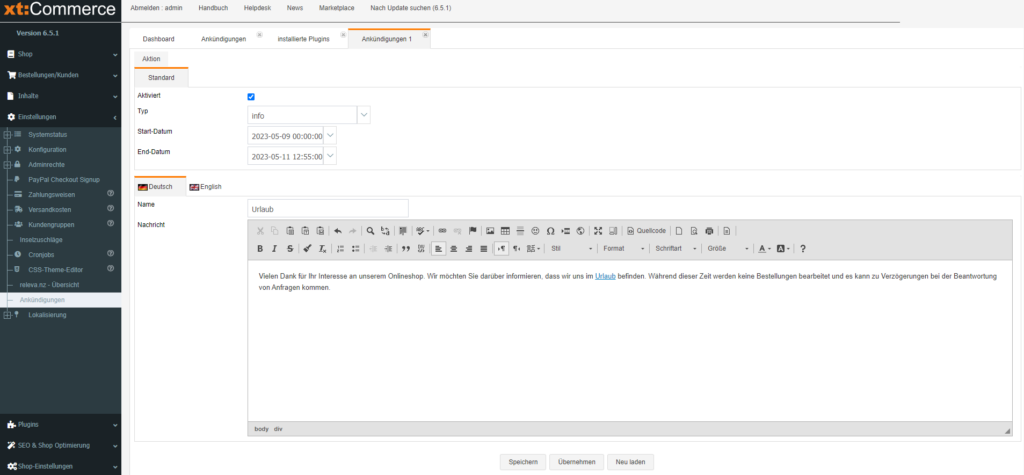Screen dimensions: 1024x475
Task: Insert a table in the message
Action: 505,230
